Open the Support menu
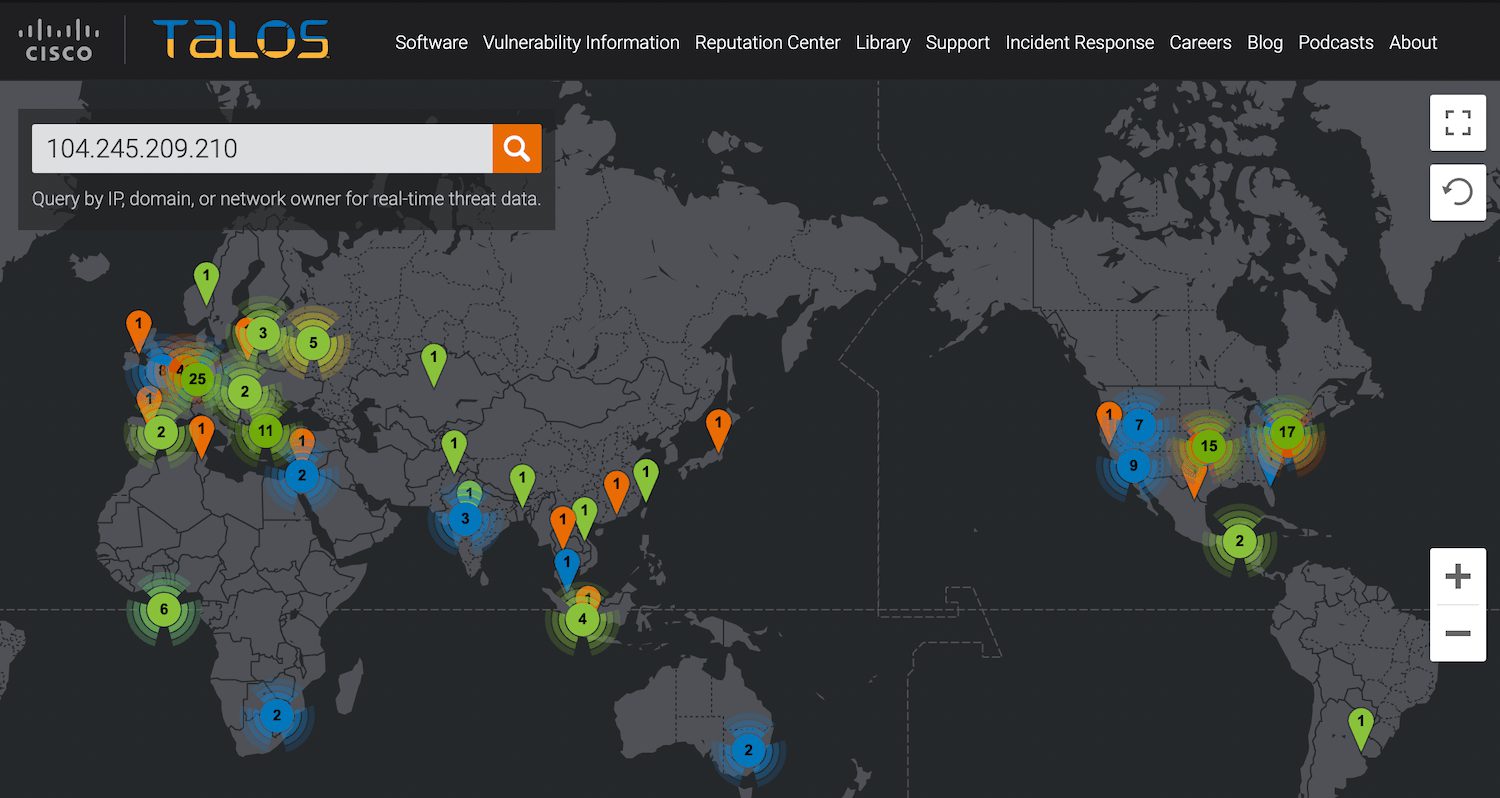Viewport: 1500px width, 798px height. click(957, 42)
